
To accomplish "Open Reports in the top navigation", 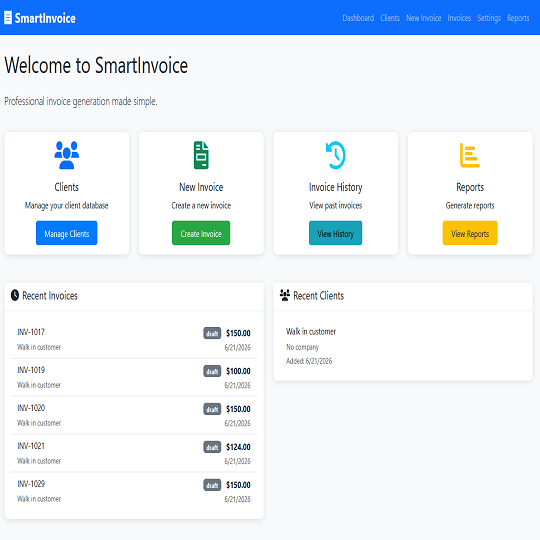I will click(518, 18).
